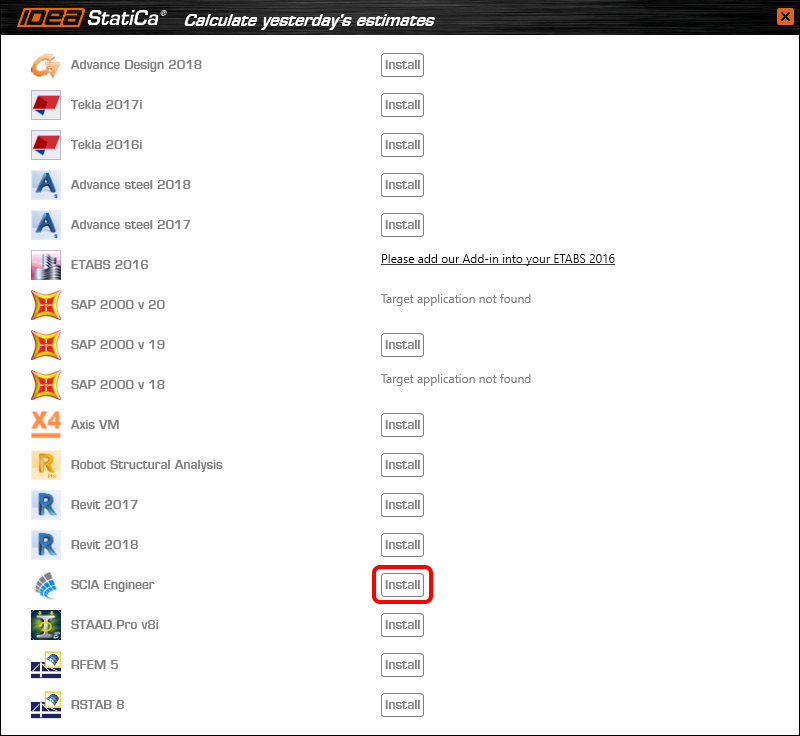Install the Revit 2017 plugin
This screenshot has width=800, height=736.
point(402,505)
